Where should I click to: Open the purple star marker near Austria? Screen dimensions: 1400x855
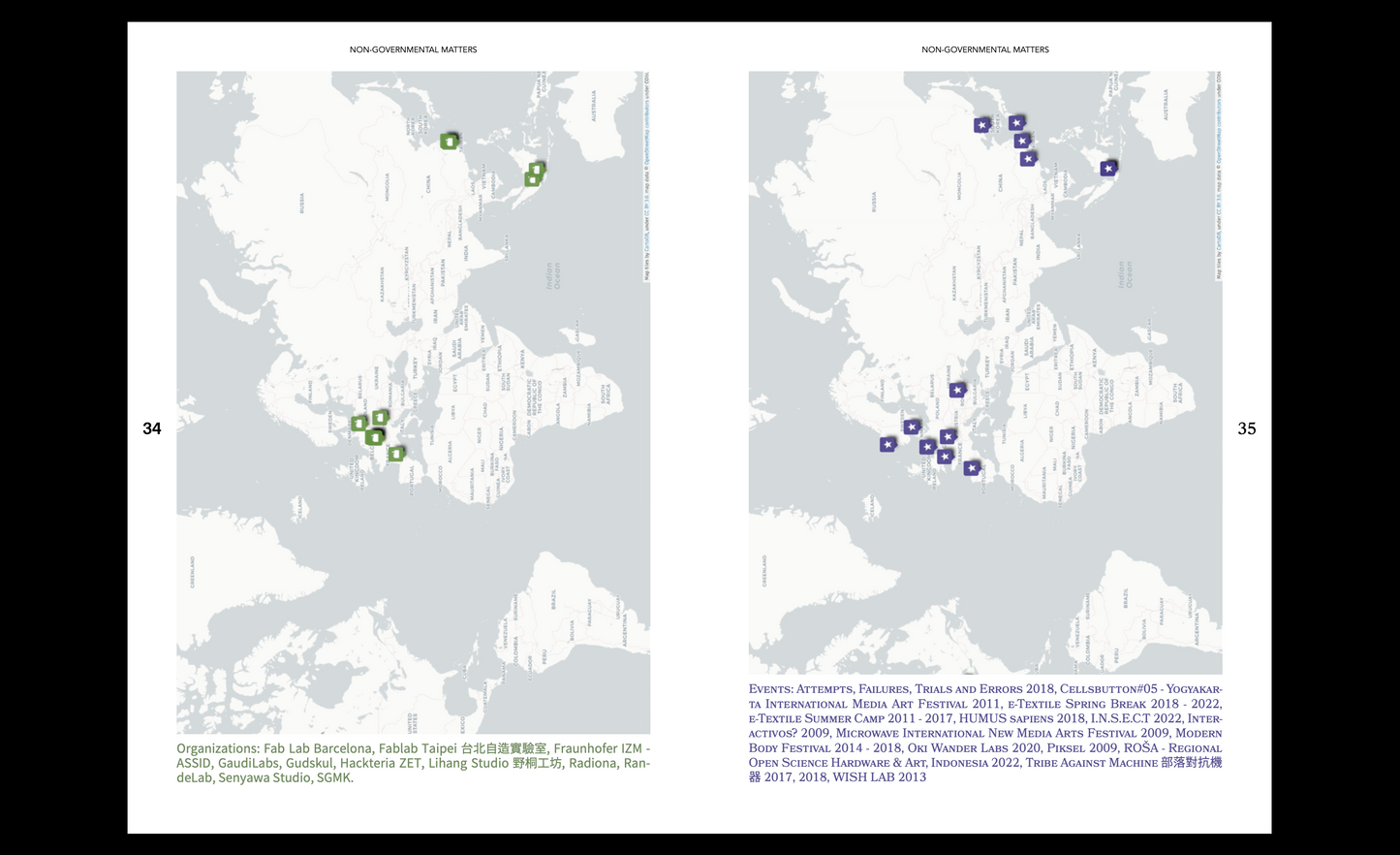click(949, 436)
